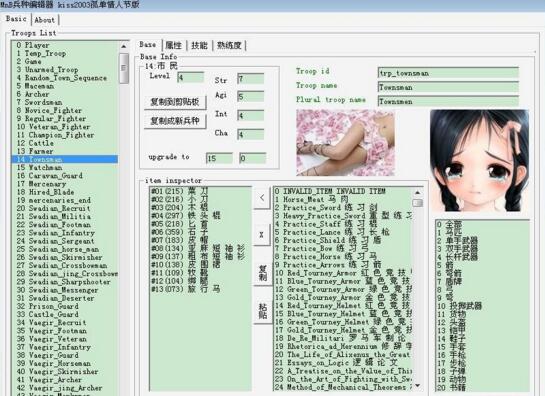Screen dimensions: 545x396
Task: Select 32 Prison_Guard troop
Action: (x=65, y=306)
